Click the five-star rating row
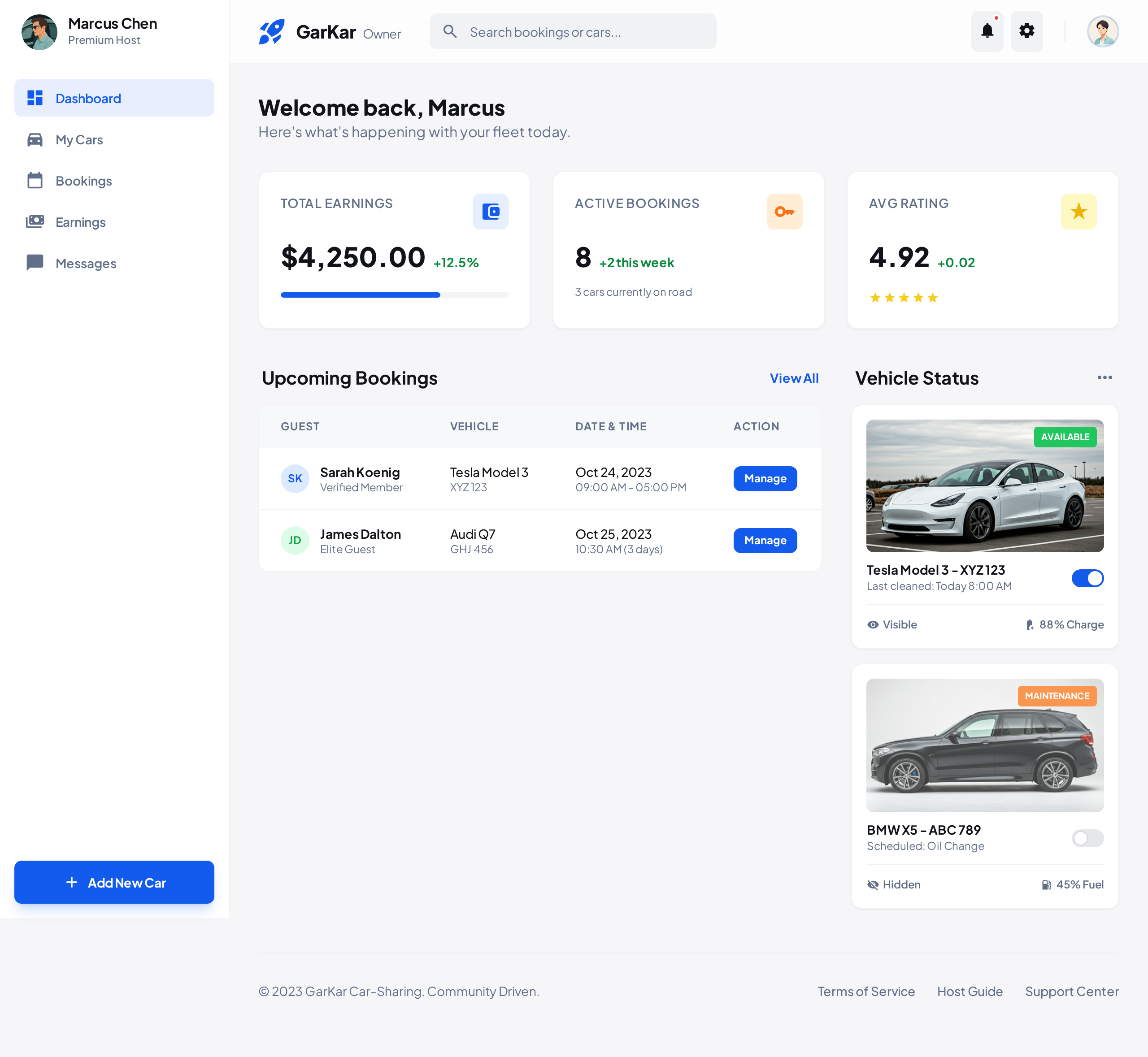The image size is (1148, 1057). click(904, 298)
